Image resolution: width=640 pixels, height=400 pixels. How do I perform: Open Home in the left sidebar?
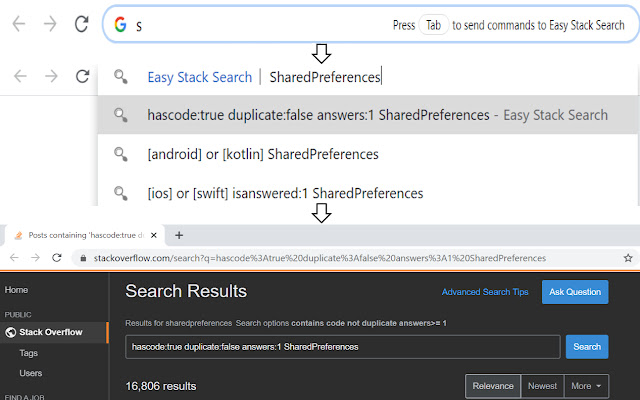click(17, 290)
